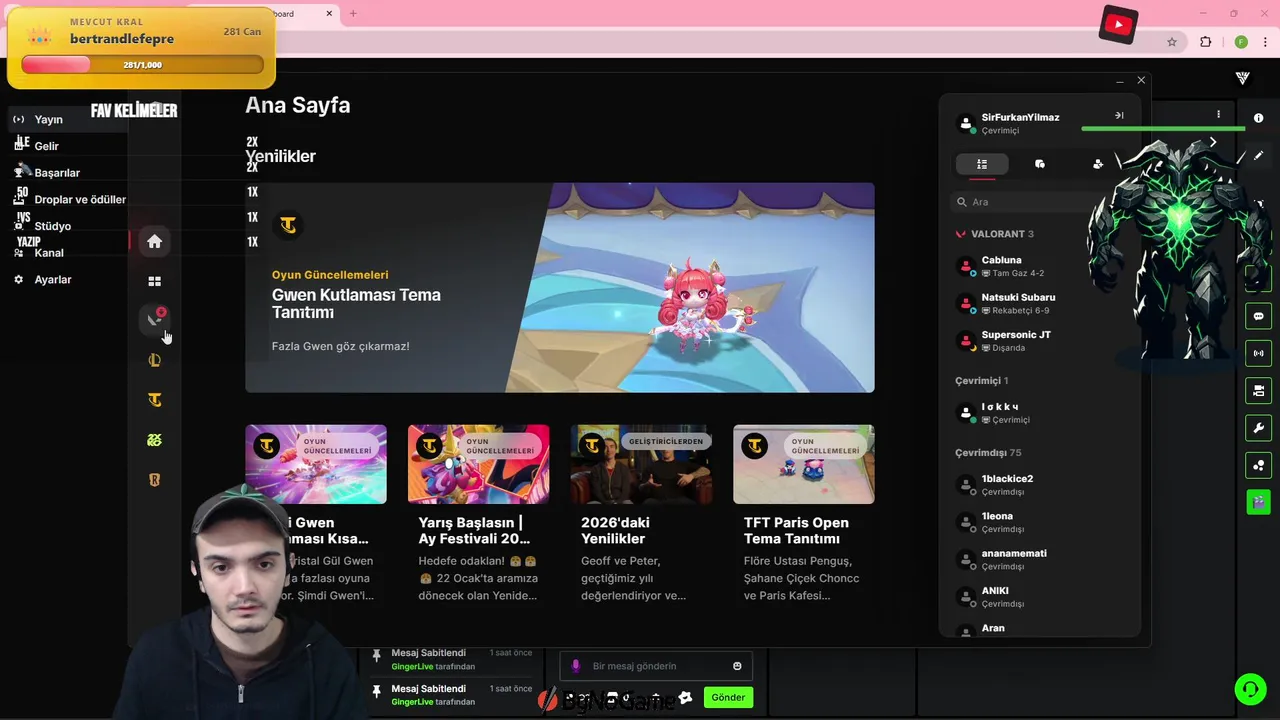The image size is (1280, 720).
Task: Open the grid dashboard icon in sidebar
Action: [154, 282]
